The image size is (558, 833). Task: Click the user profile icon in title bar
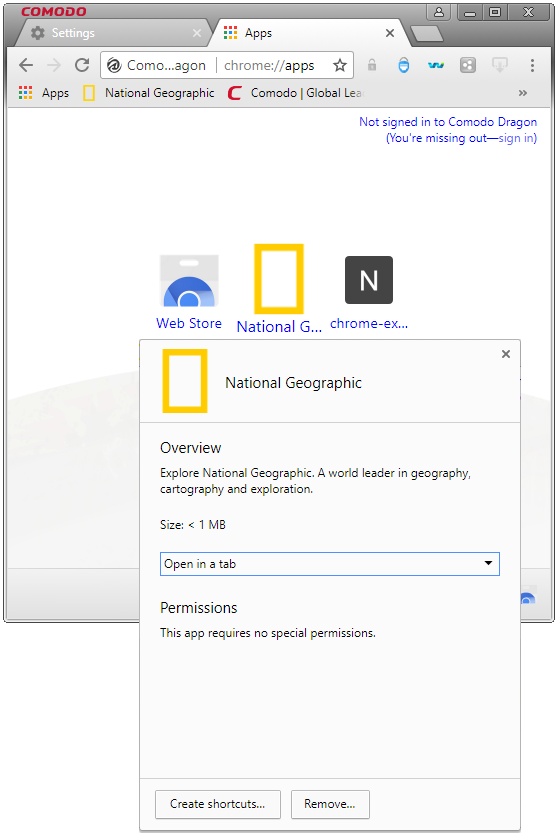coord(439,12)
